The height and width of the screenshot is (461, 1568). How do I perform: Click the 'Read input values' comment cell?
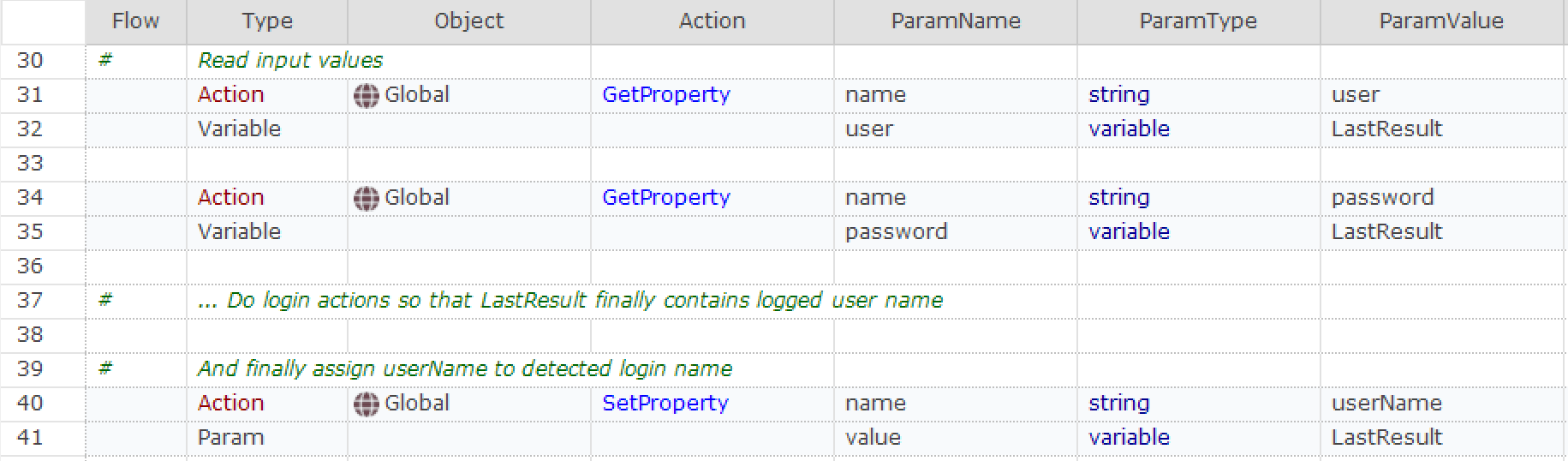click(290, 61)
